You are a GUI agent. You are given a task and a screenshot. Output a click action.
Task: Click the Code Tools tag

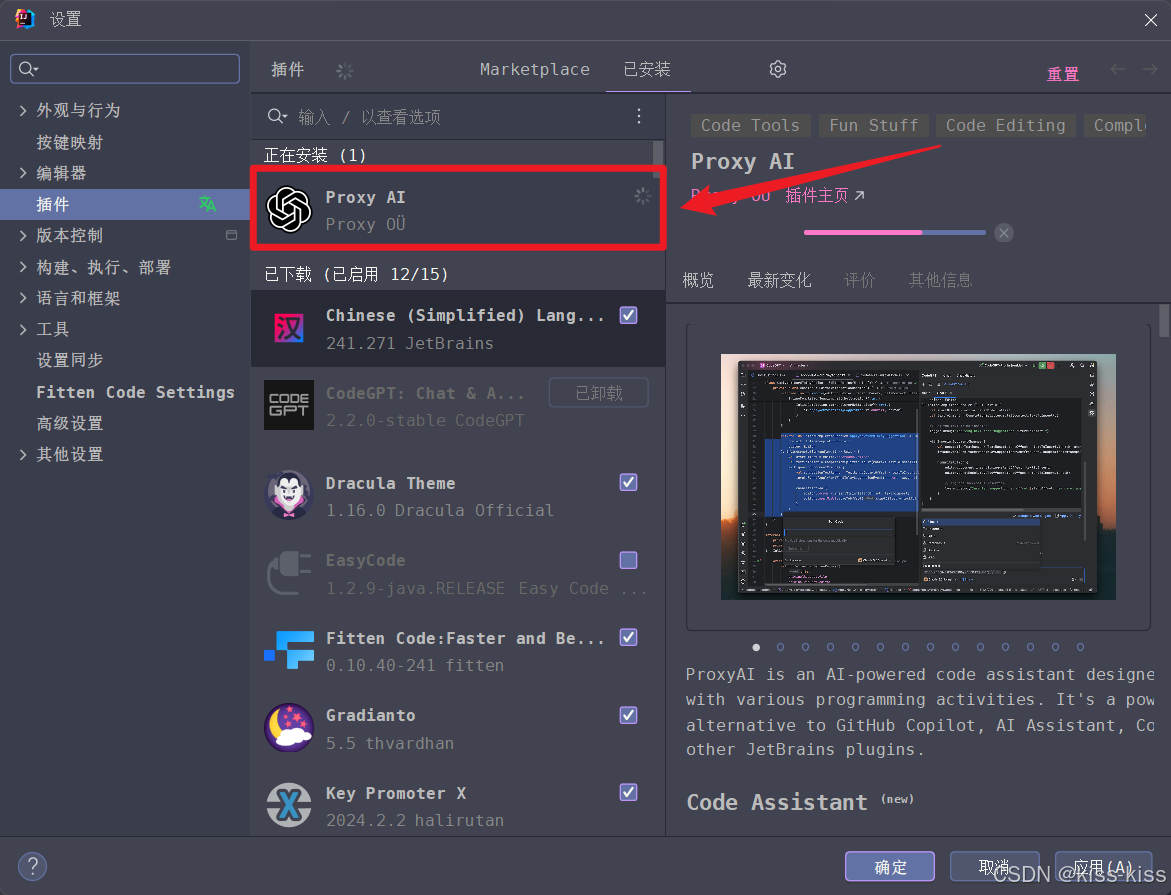point(750,126)
